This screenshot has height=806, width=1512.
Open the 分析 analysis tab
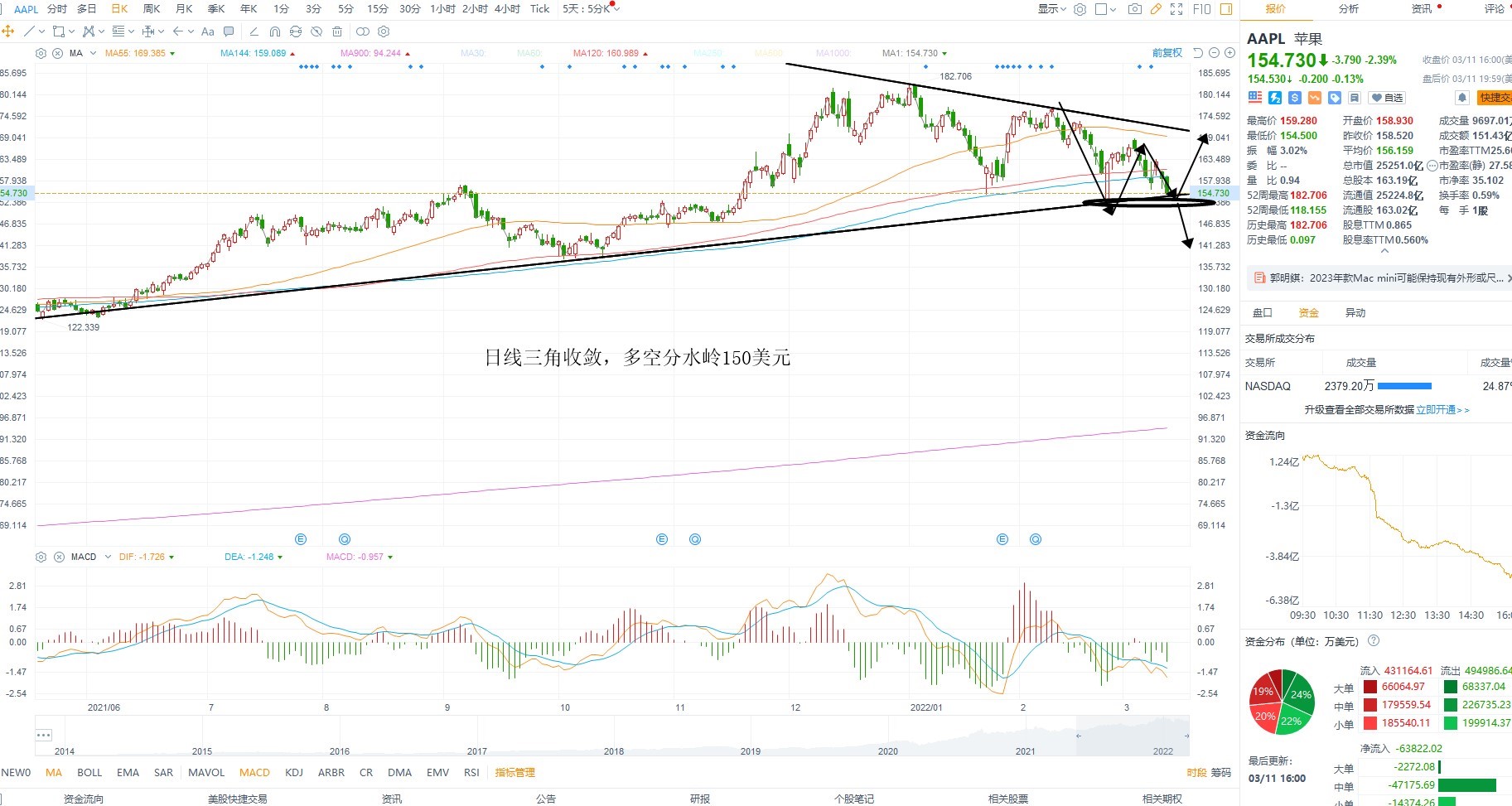(1349, 9)
